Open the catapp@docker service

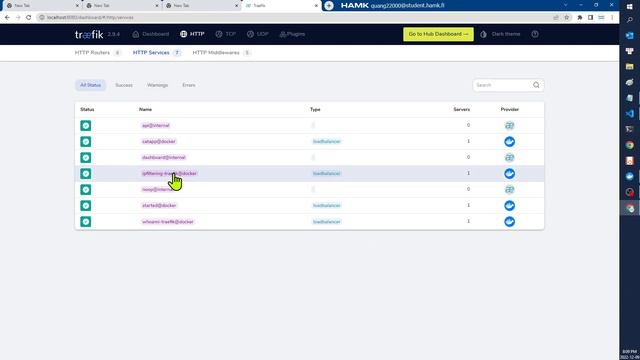(158, 141)
